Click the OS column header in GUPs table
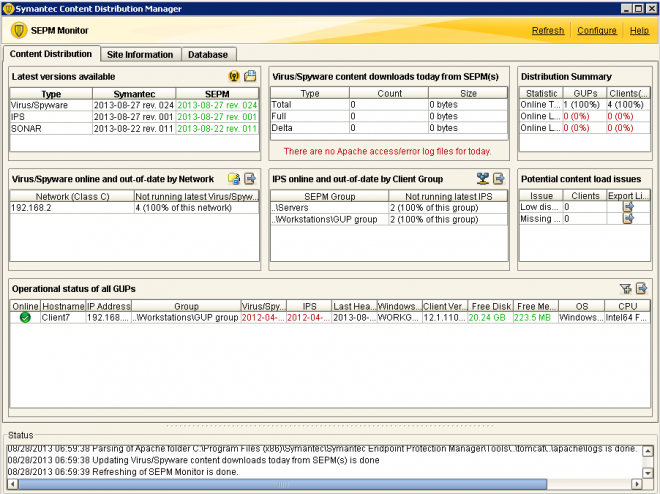 tap(582, 306)
